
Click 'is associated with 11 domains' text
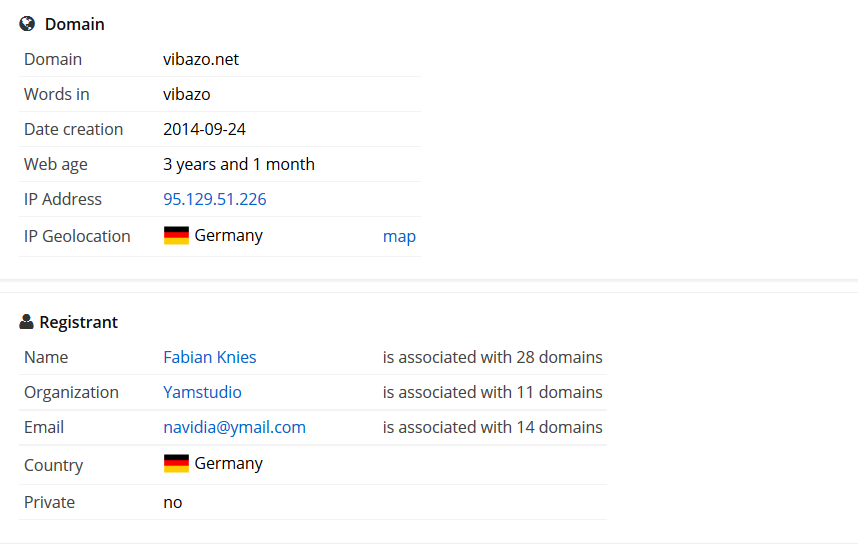point(492,392)
